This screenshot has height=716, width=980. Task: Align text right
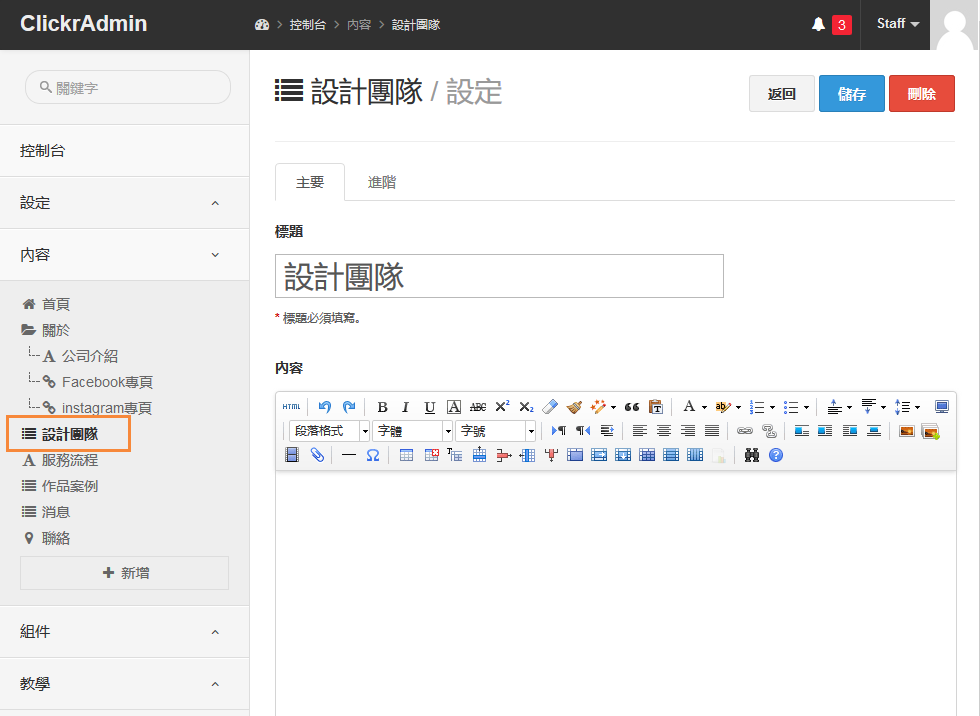688,431
